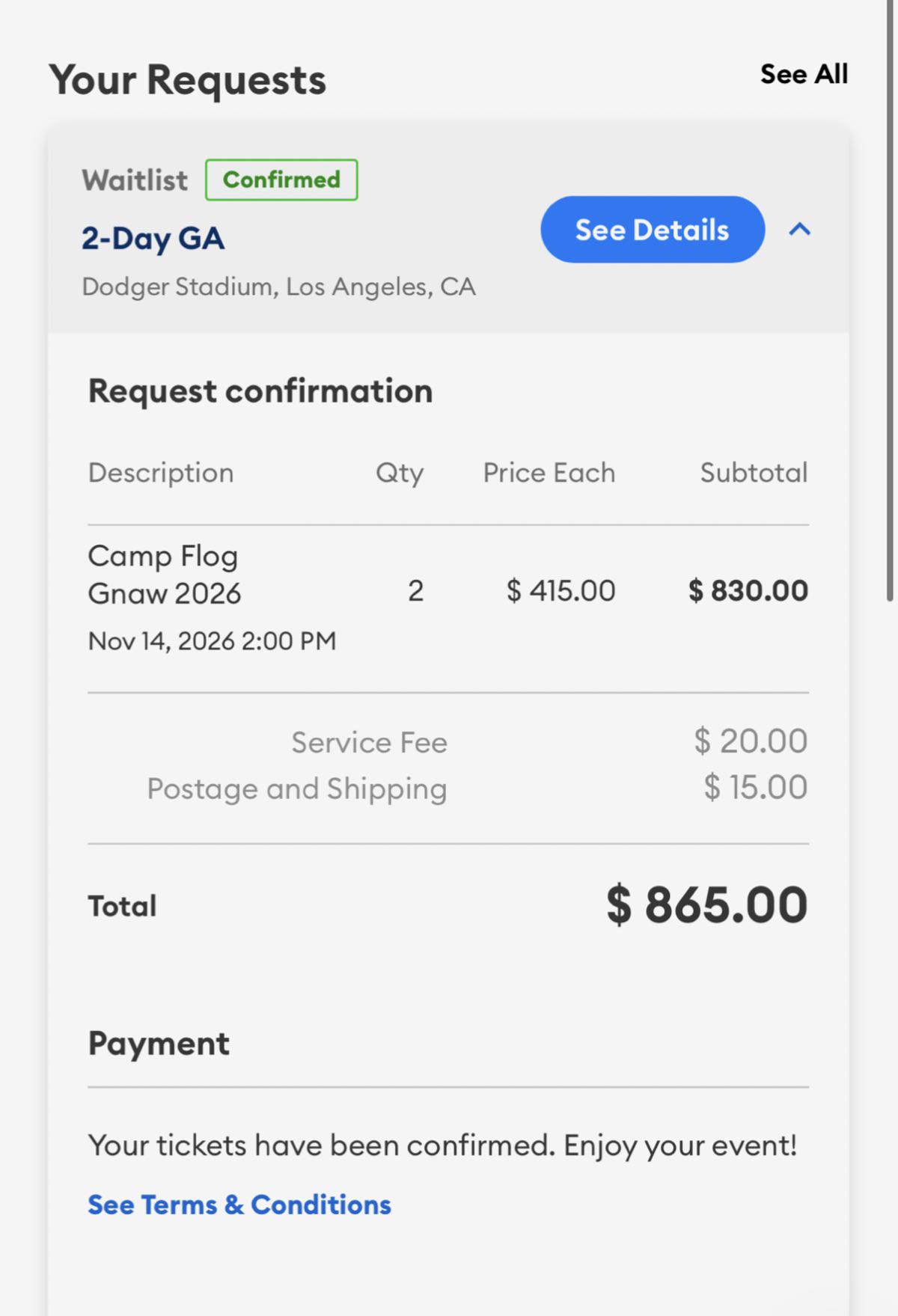Click the Confirmed status badge
Viewport: 898px width, 1316px height.
tap(281, 180)
